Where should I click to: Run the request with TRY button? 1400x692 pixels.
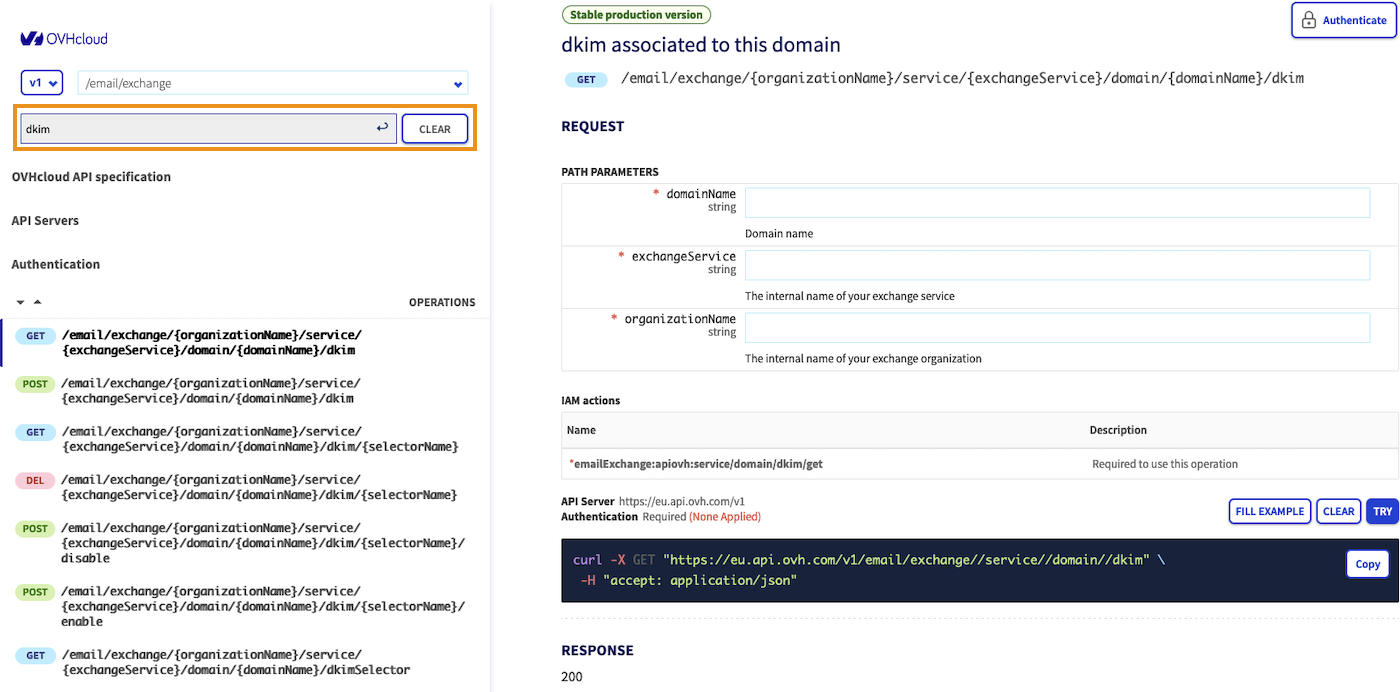1382,511
